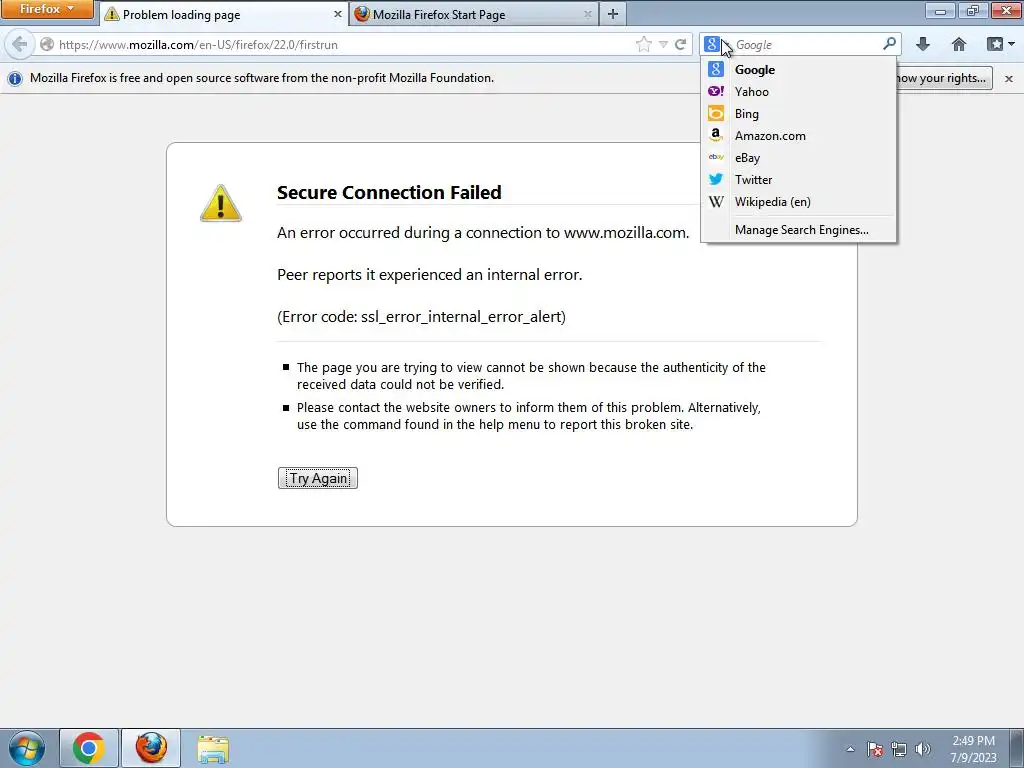This screenshot has width=1024, height=768.
Task: Click the Firefox taskbar icon
Action: (151, 748)
